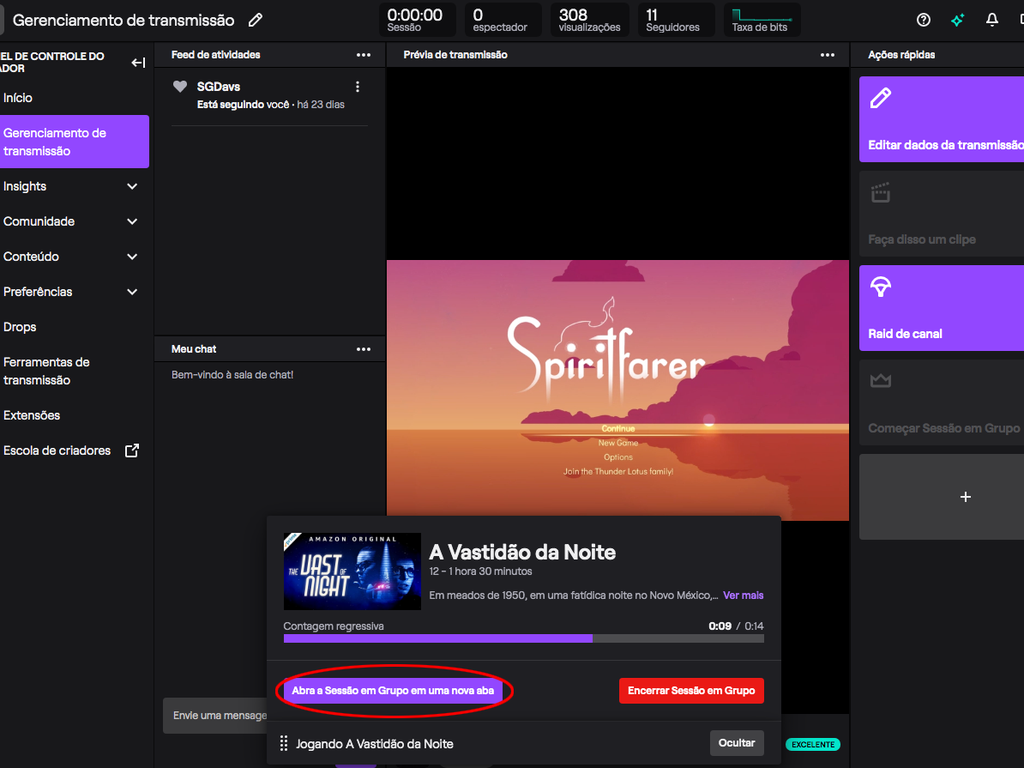Click the SGDavs username in activity feed
1024x768 pixels.
tap(218, 87)
